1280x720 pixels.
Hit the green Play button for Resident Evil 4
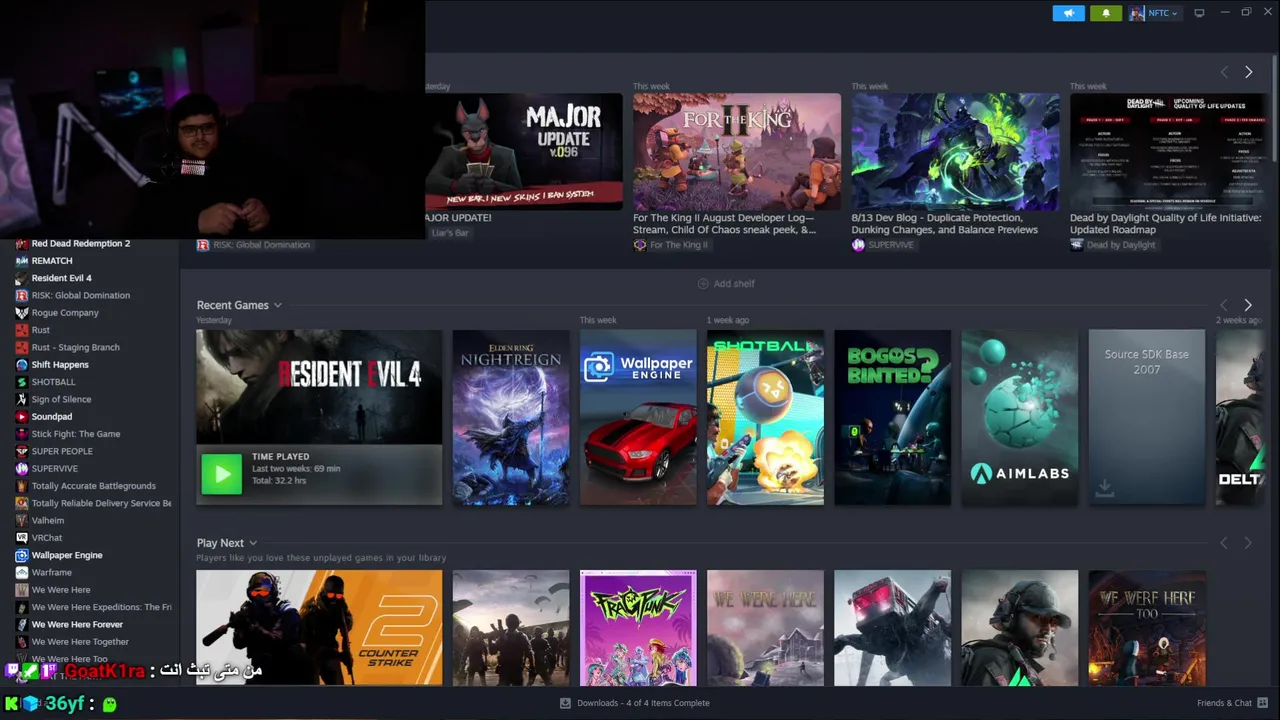(221, 474)
